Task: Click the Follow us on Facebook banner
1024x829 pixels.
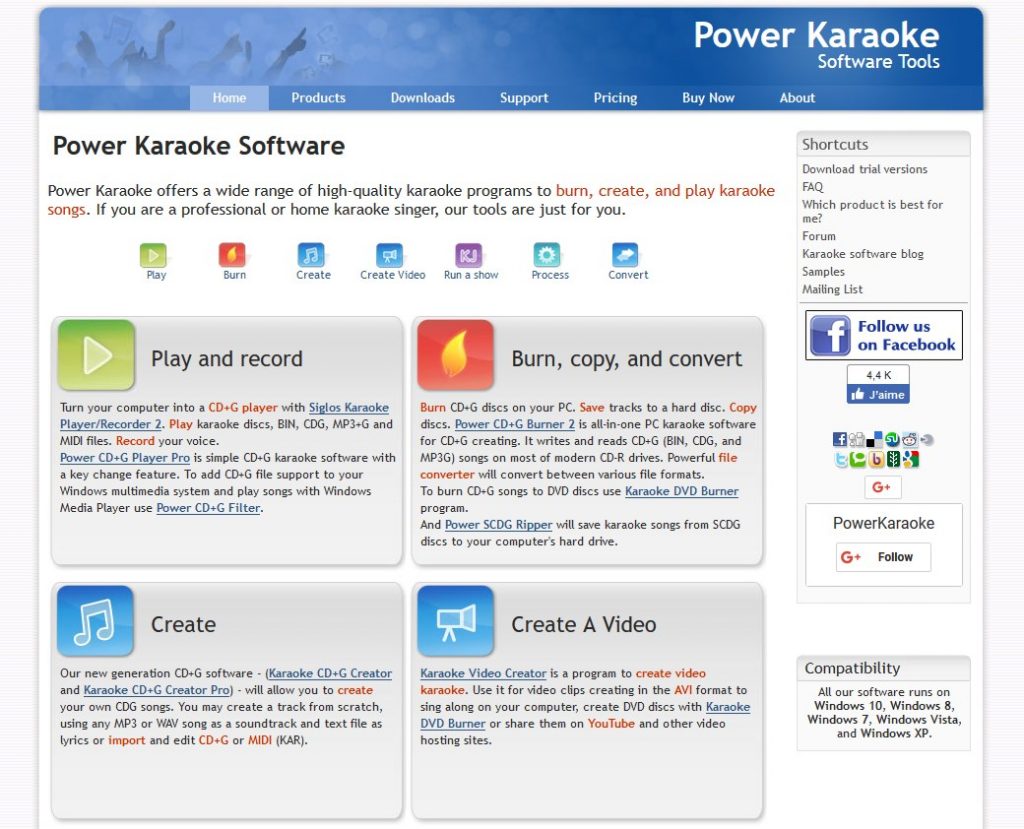Action: (883, 334)
